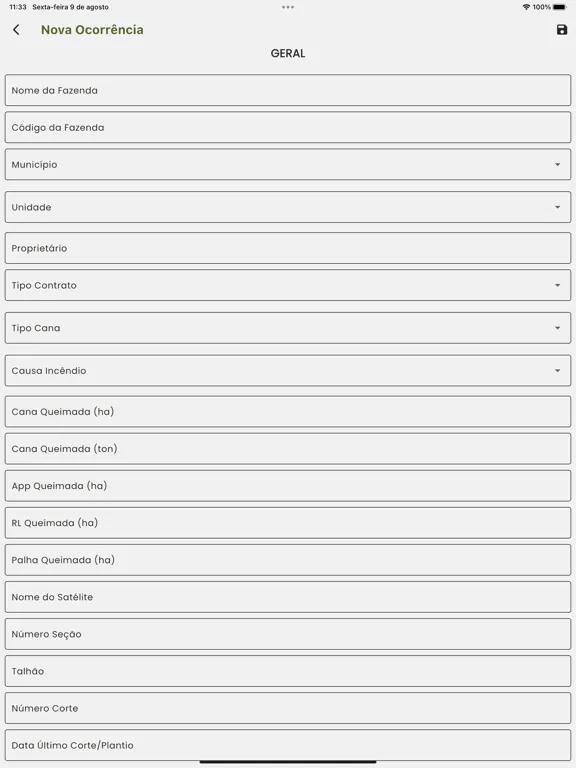Expand the Tipo Cana selector

click(x=288, y=328)
